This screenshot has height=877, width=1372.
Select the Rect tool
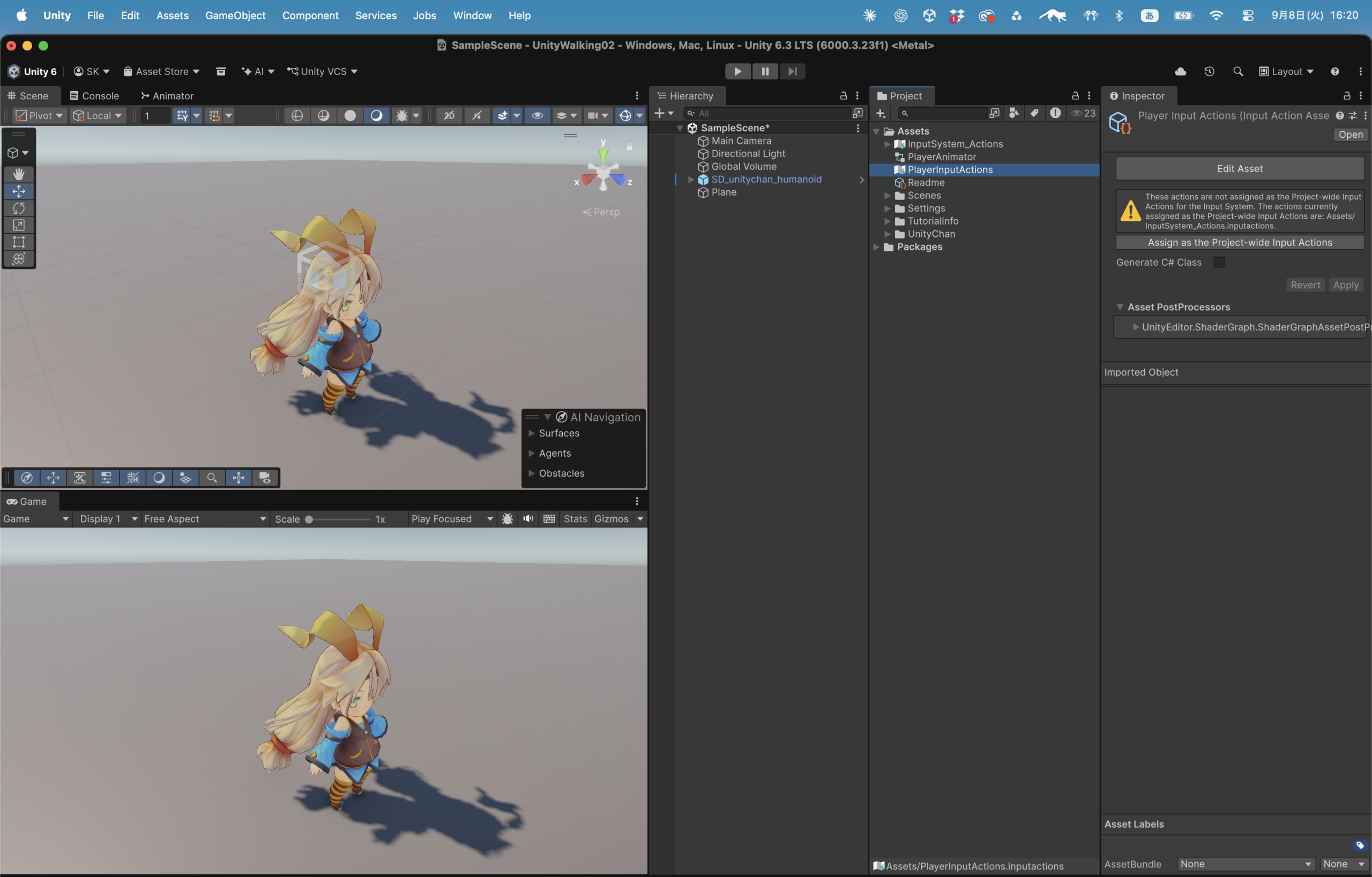click(19, 242)
